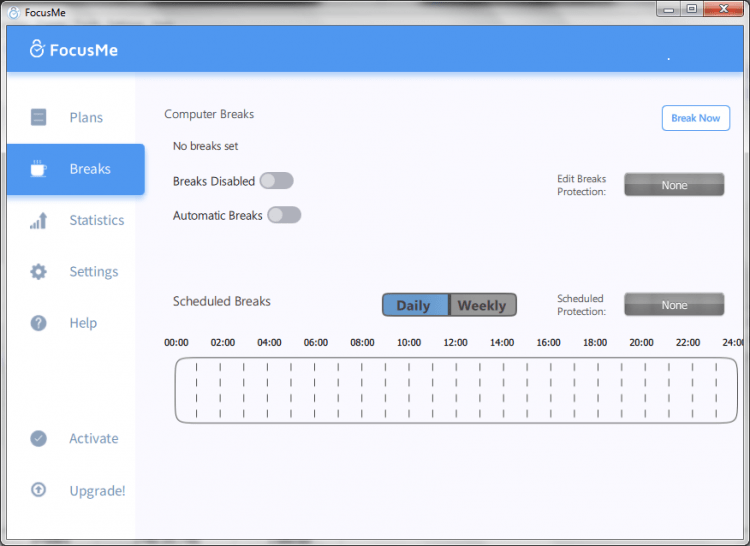750x546 pixels.
Task: Click the "Computer Breaks" heading
Action: click(209, 114)
